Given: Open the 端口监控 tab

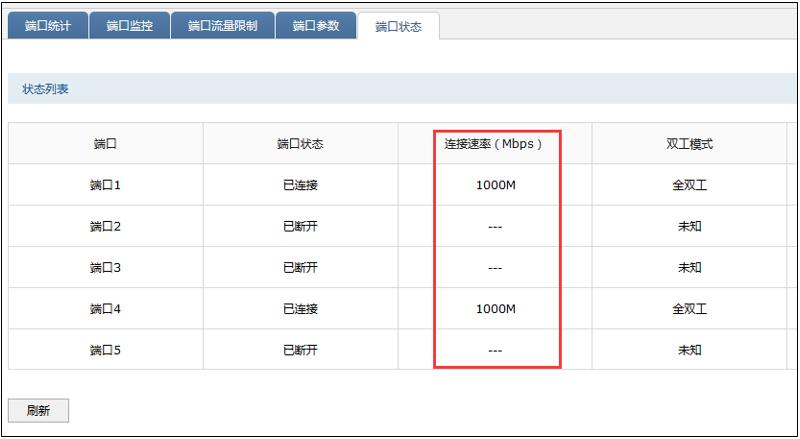Looking at the screenshot, I should (x=130, y=26).
